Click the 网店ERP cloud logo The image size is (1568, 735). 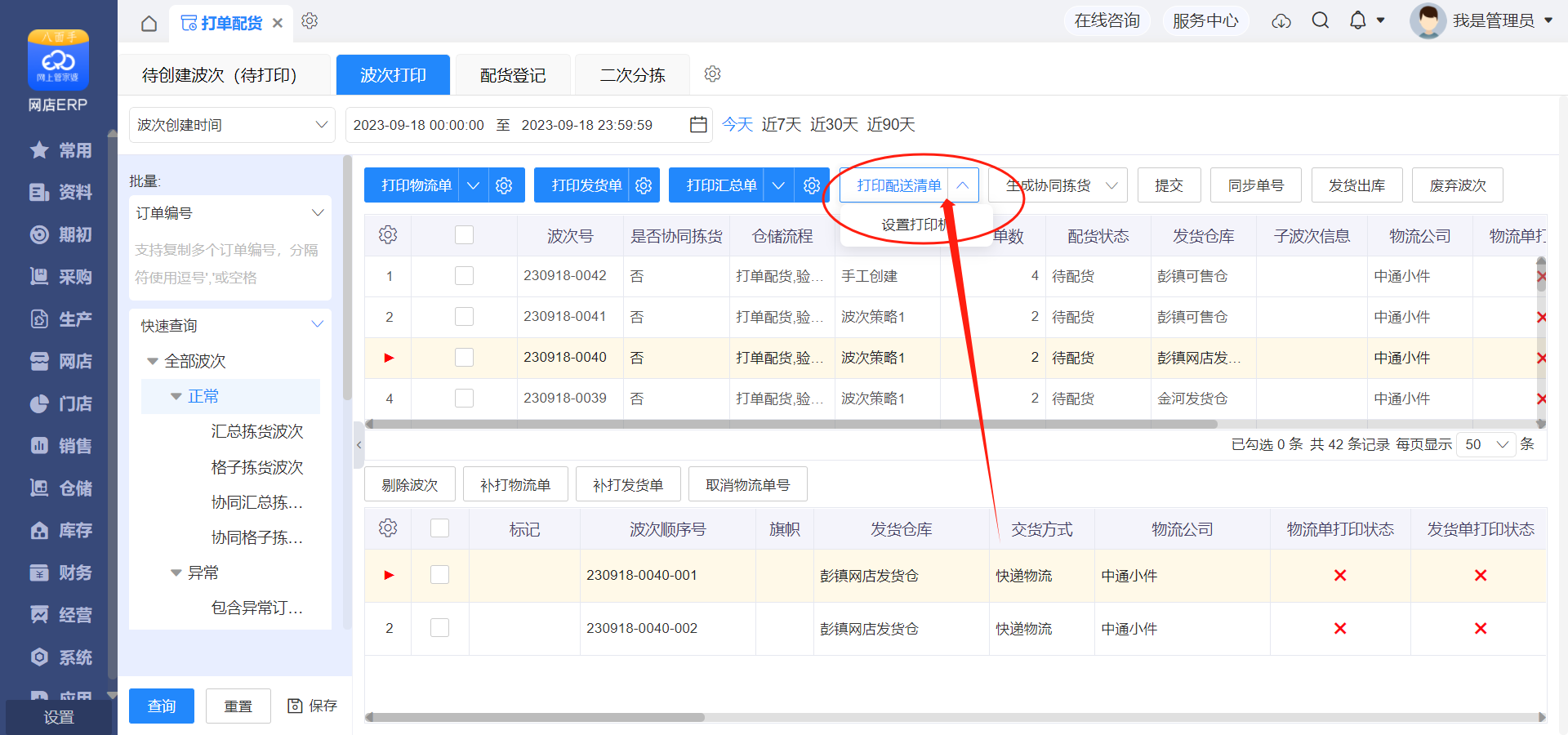[x=58, y=60]
